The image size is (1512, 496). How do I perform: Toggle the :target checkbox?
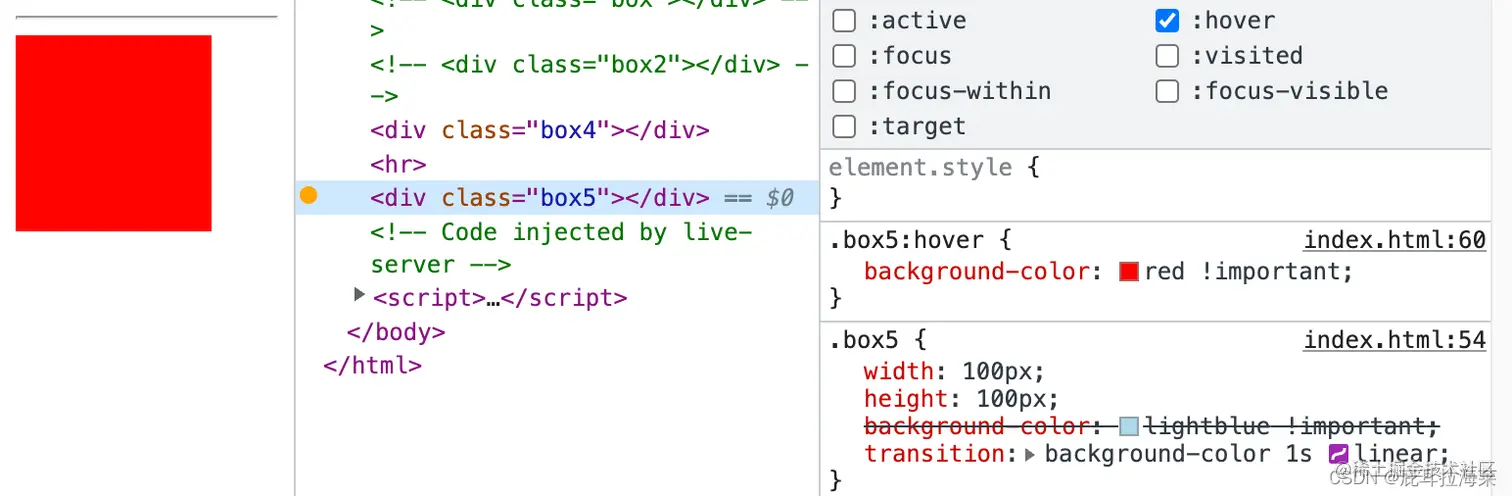844,127
